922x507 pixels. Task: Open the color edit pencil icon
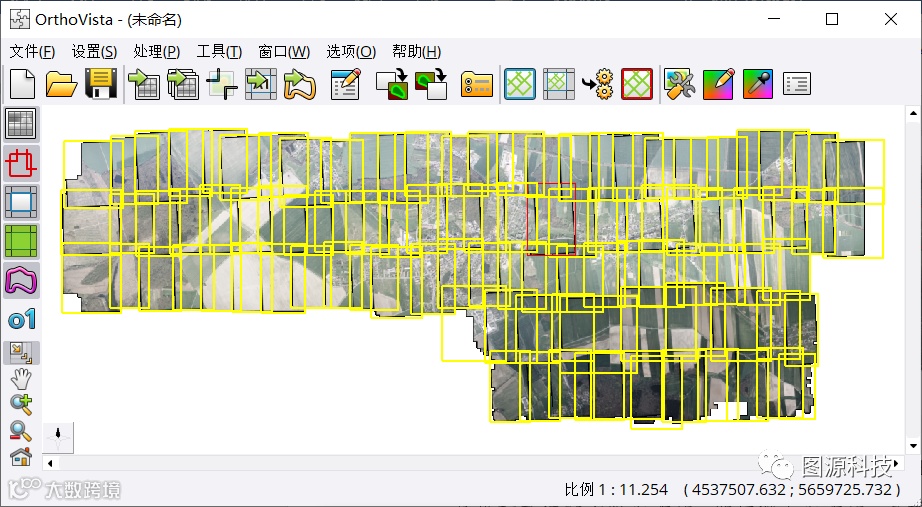719,84
